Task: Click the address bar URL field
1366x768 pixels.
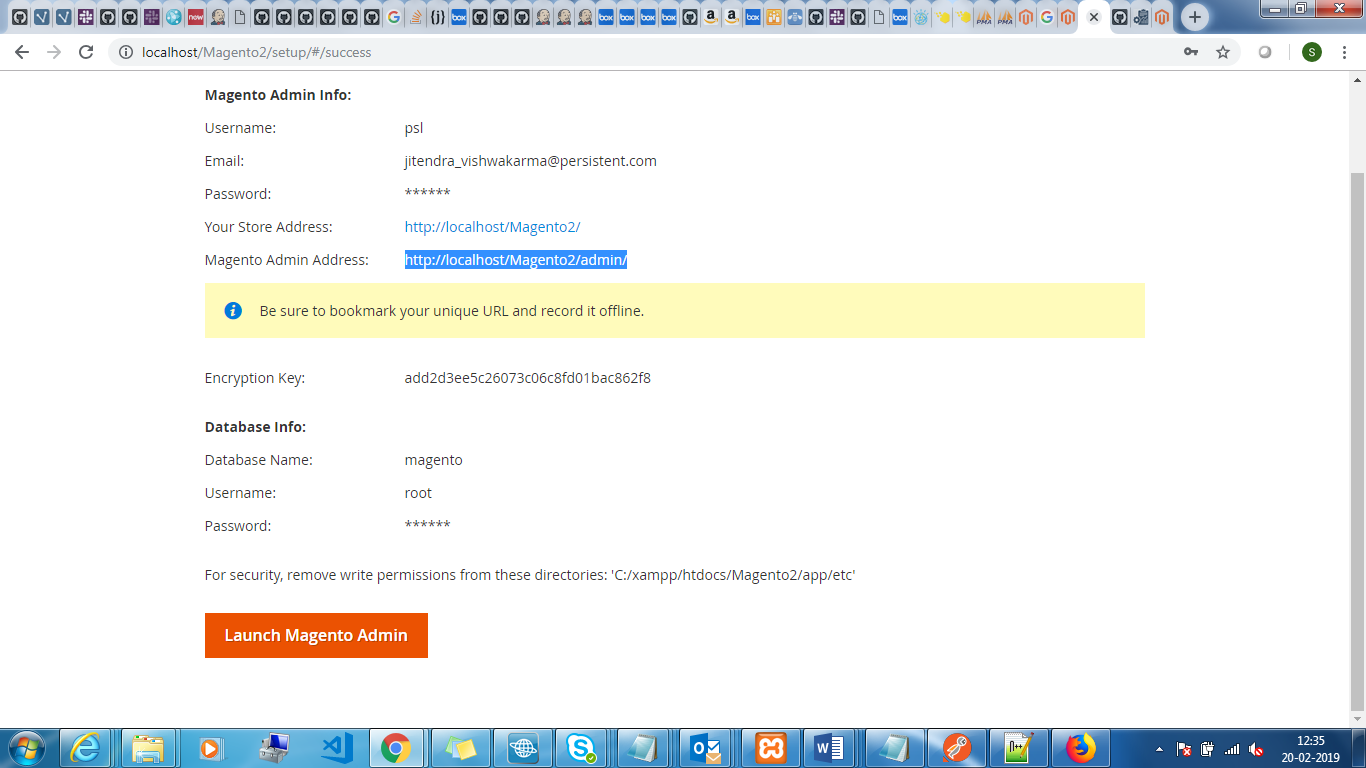Action: pos(600,52)
